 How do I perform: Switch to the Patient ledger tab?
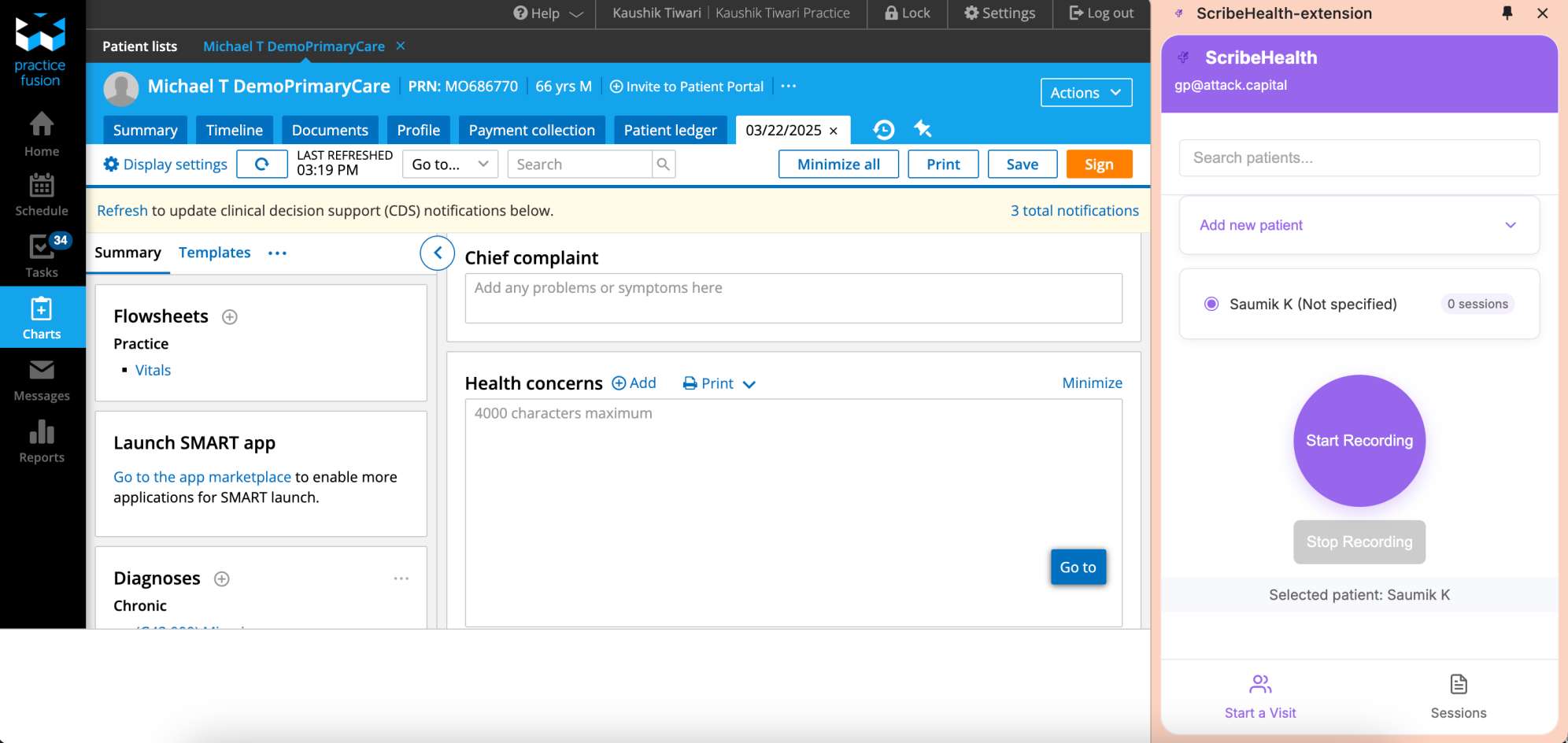click(x=670, y=130)
